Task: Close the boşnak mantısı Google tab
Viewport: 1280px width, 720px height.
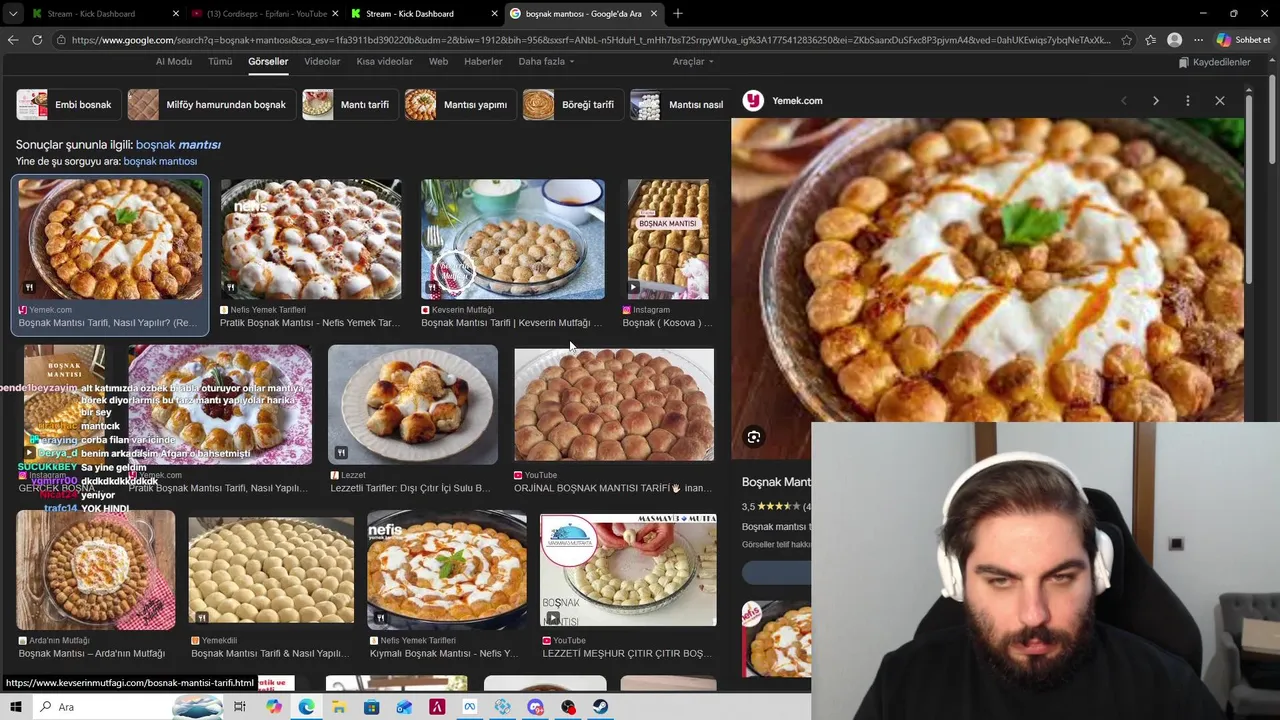Action: pos(655,13)
